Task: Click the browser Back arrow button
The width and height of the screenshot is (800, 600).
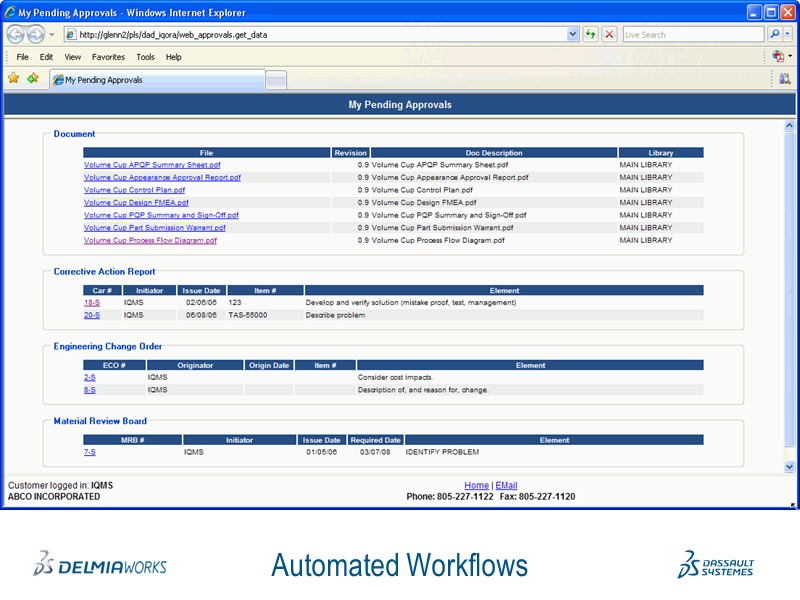Action: point(16,34)
